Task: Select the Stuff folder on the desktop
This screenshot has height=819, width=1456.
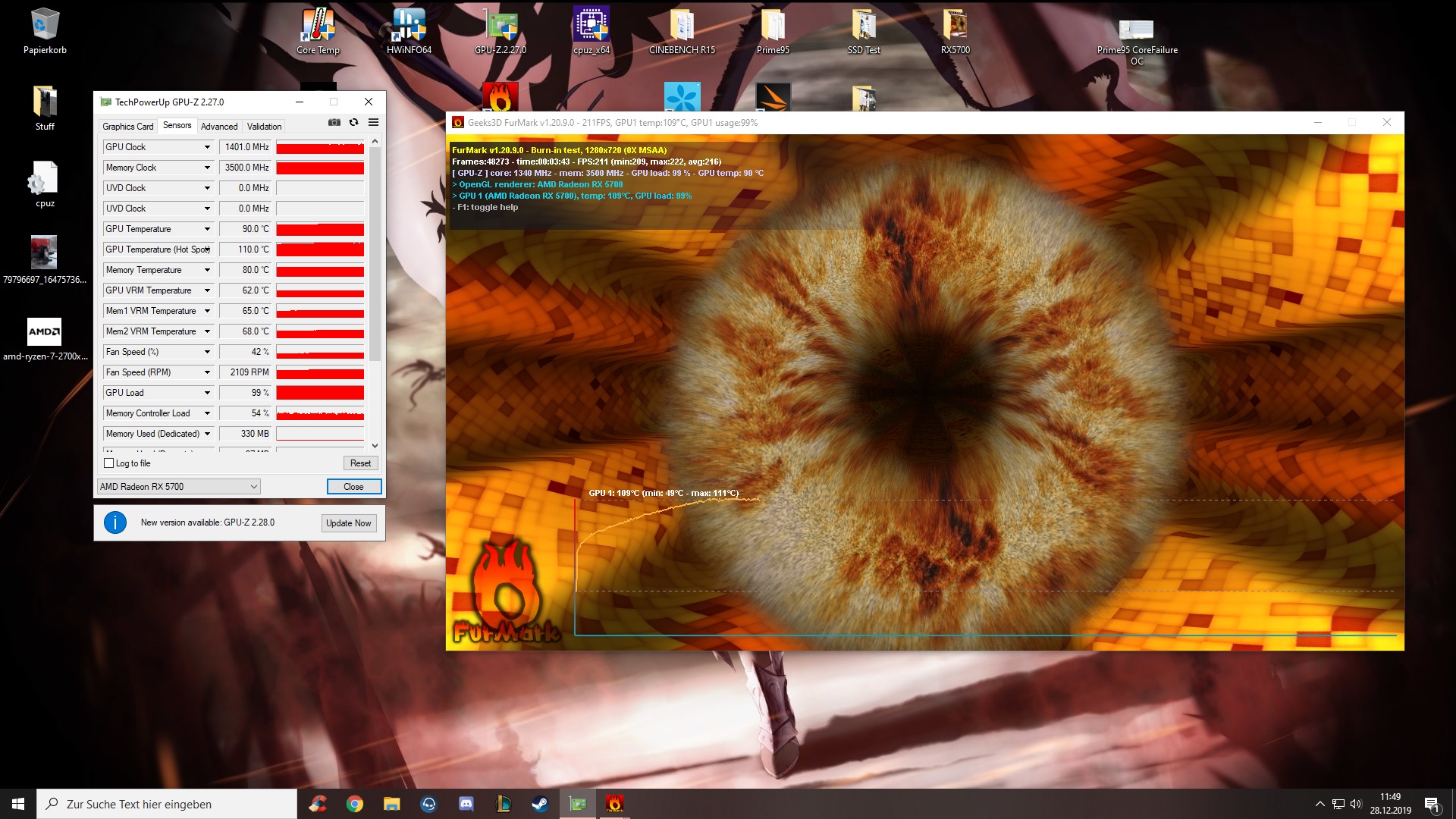Action: [x=45, y=108]
